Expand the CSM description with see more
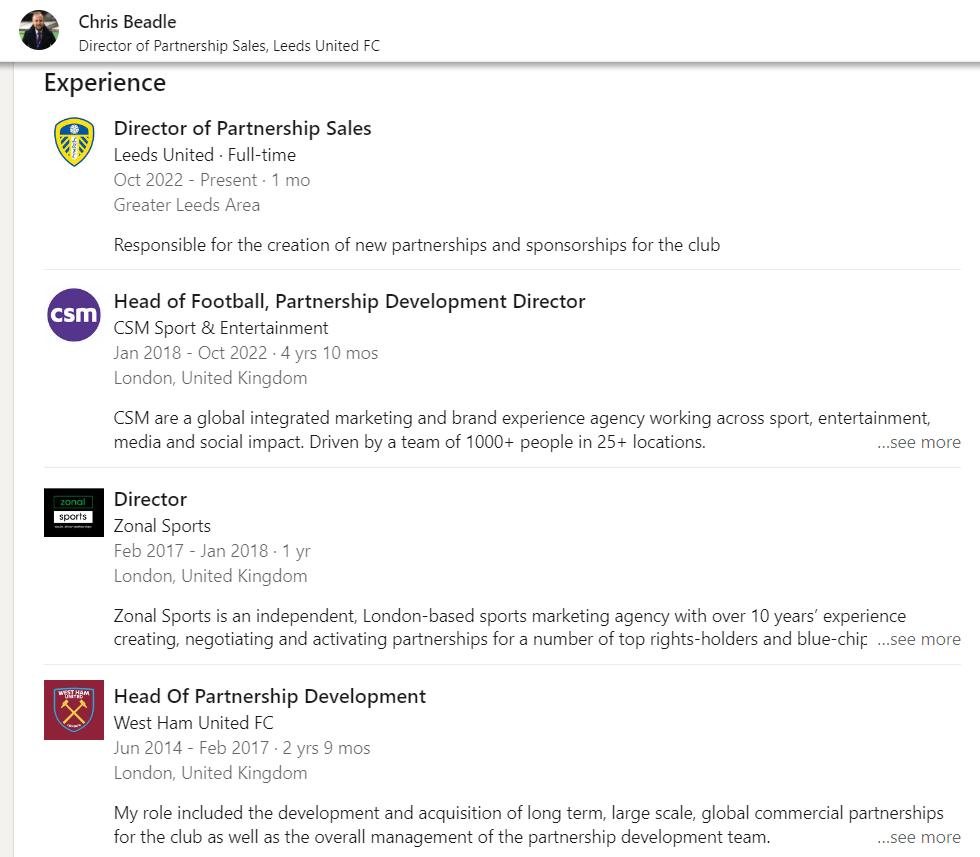Viewport: 980px width, 857px height. (x=918, y=442)
